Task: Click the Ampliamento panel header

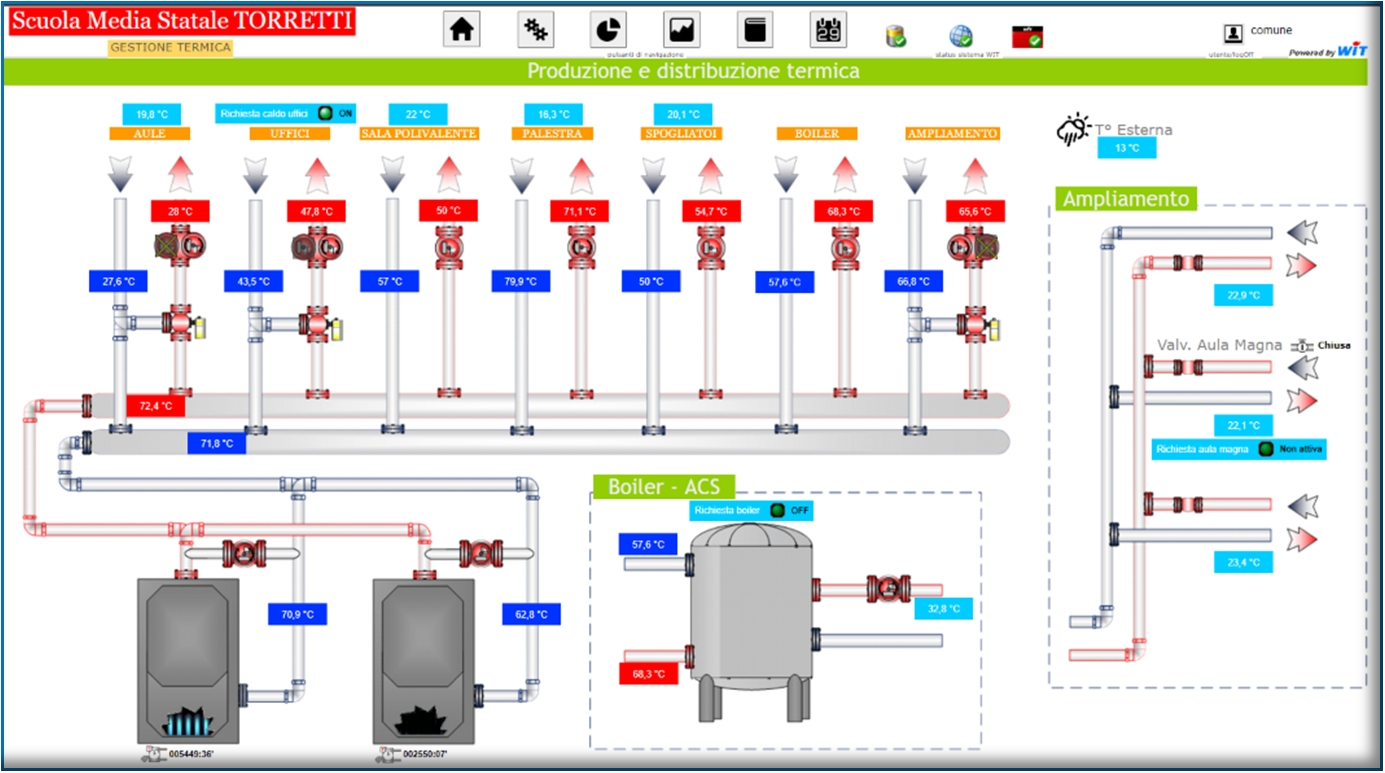Action: pyautogui.click(x=1126, y=199)
